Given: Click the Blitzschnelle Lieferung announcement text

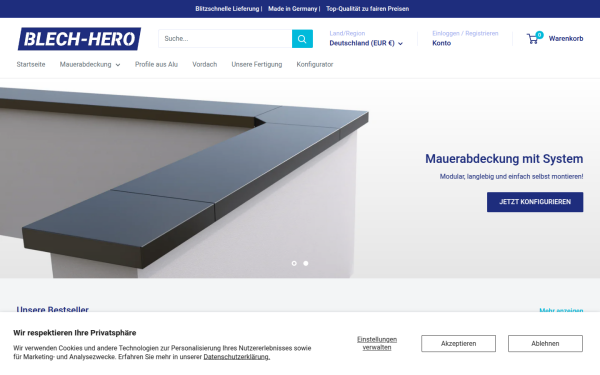Looking at the screenshot, I should (227, 8).
